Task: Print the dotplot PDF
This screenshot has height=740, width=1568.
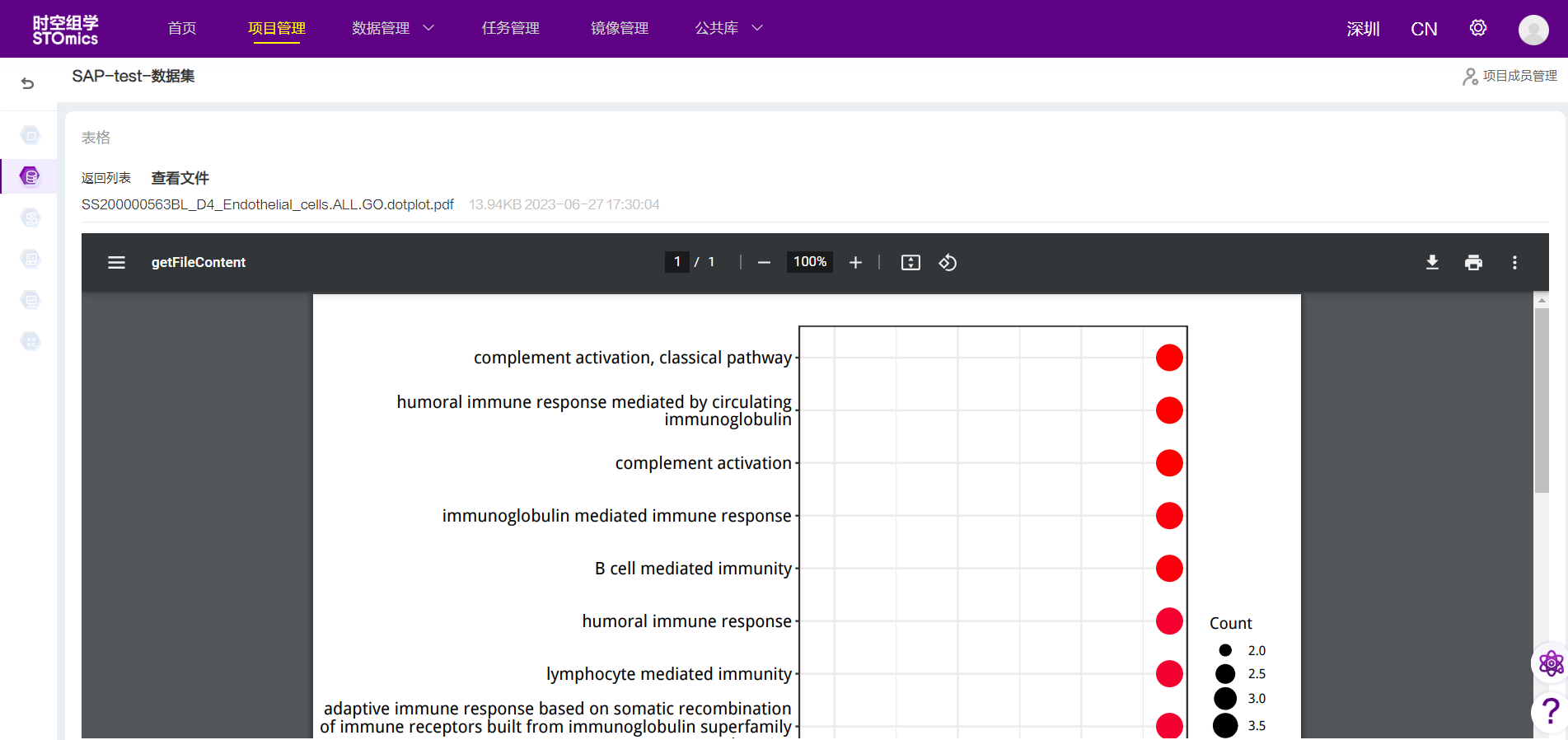Action: pyautogui.click(x=1473, y=262)
